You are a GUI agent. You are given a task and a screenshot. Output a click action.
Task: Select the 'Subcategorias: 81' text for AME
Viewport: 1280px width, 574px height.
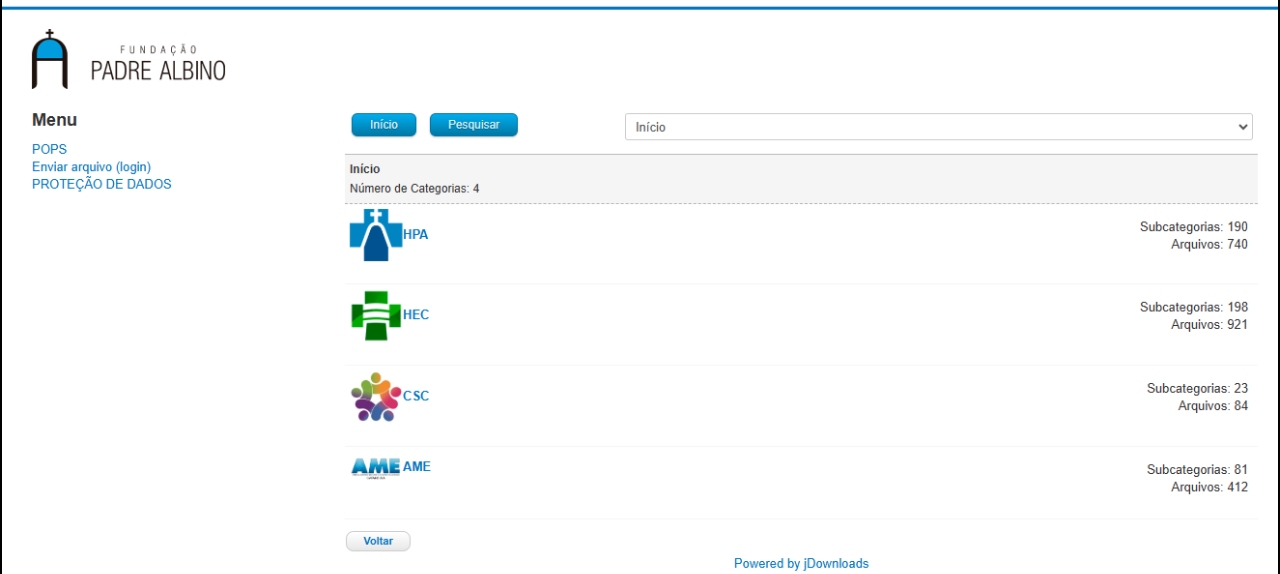click(x=1197, y=469)
